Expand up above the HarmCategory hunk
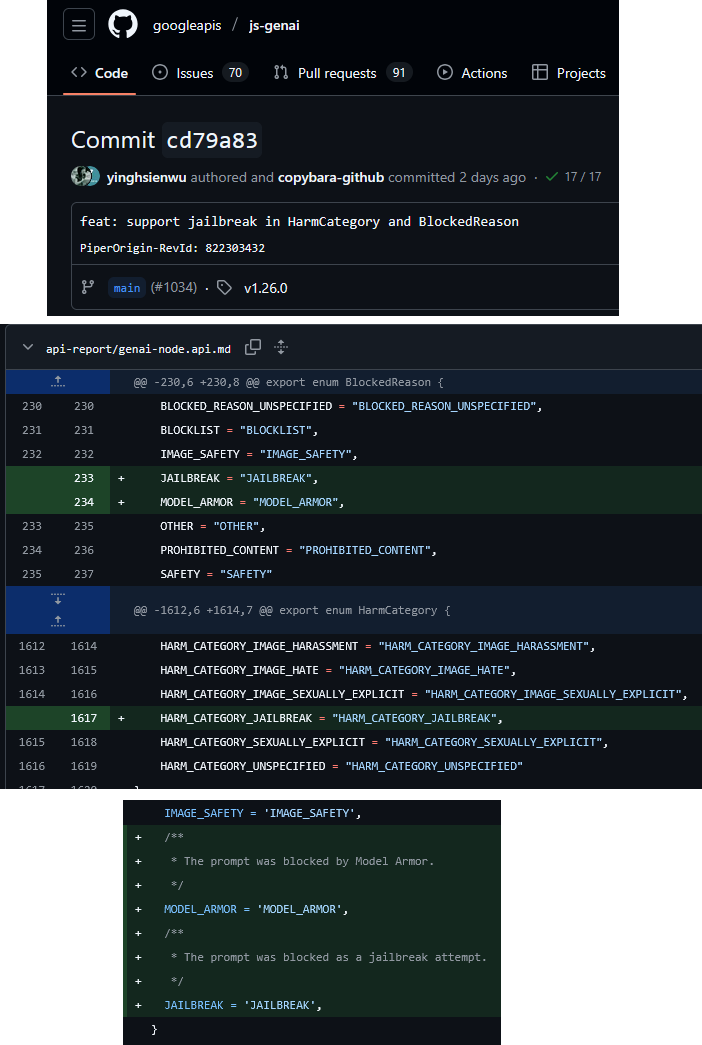 [58, 621]
